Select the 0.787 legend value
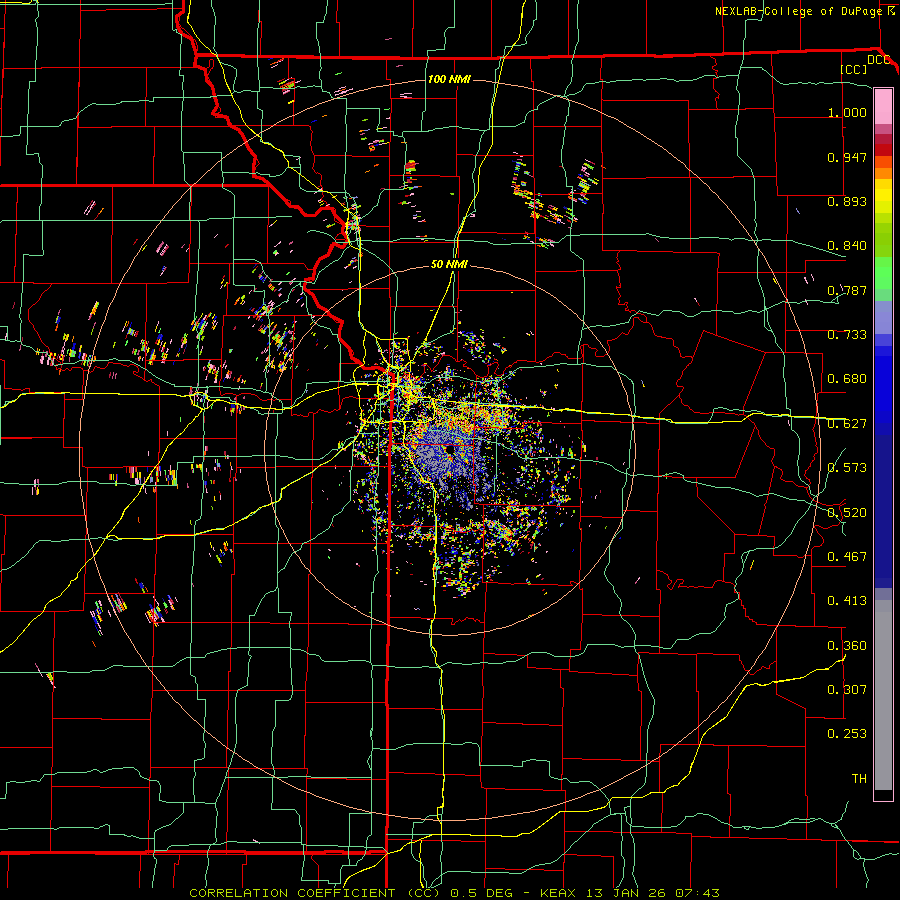 click(x=847, y=290)
